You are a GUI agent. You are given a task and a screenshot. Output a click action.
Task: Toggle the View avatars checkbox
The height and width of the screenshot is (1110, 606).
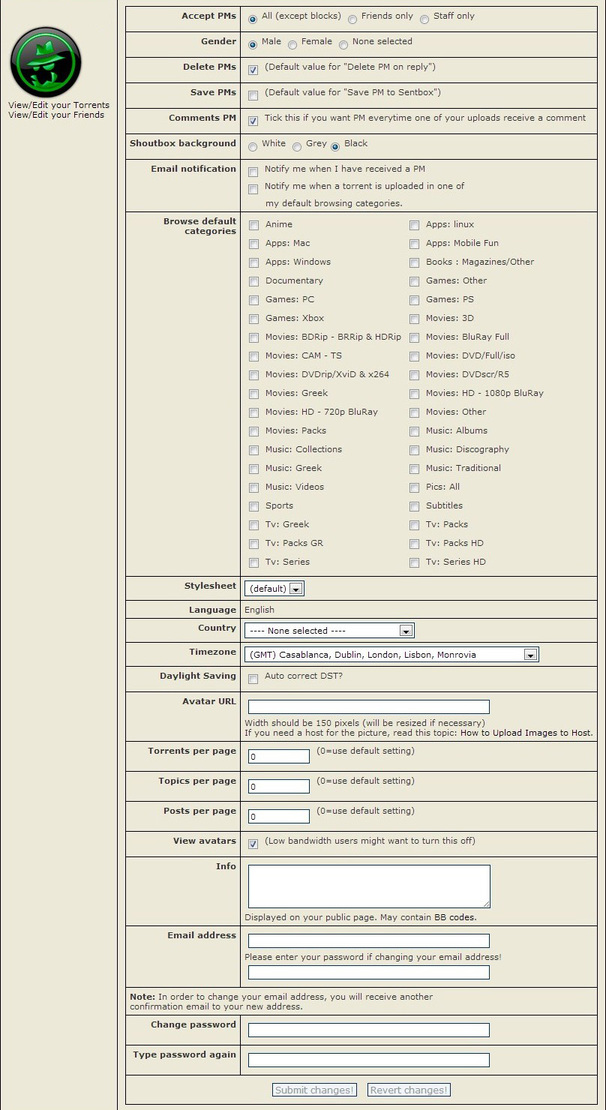coord(253,845)
